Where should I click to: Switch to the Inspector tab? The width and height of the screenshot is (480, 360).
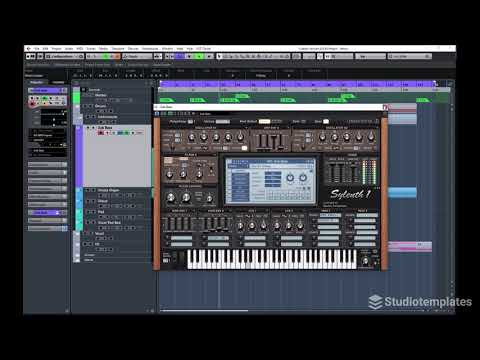click(x=36, y=82)
